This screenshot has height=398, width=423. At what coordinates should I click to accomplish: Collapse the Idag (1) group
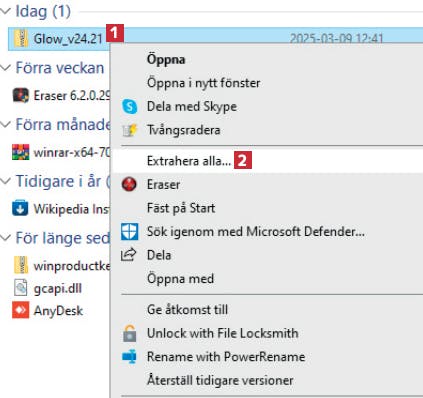pos(6,11)
